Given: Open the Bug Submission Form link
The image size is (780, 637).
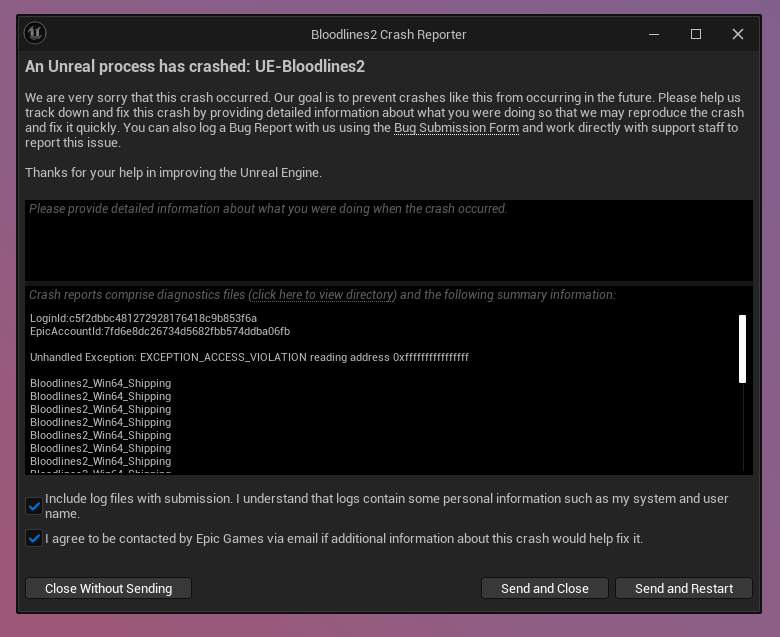Looking at the screenshot, I should (456, 128).
